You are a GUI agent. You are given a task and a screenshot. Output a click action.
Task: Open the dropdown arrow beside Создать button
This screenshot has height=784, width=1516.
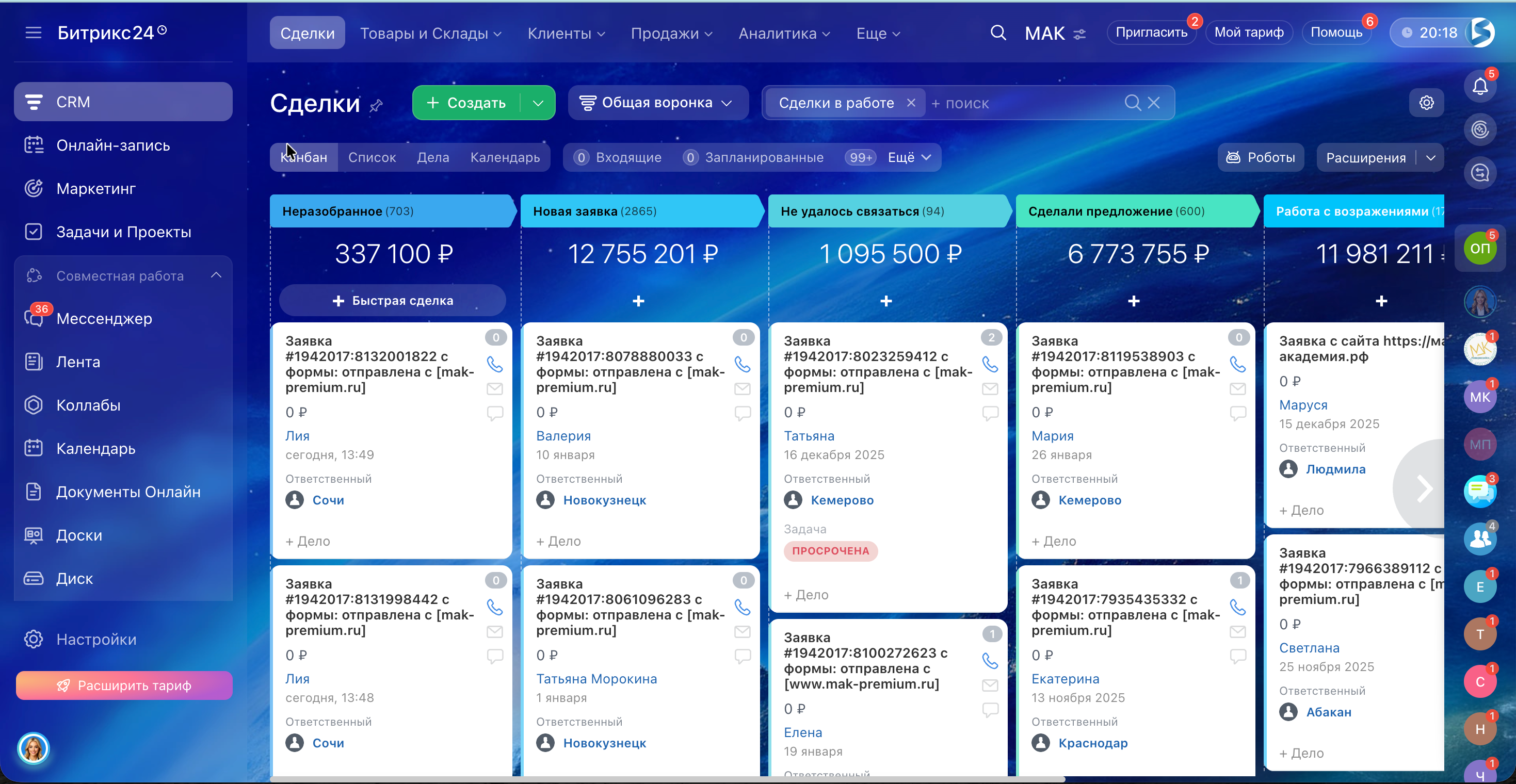(x=538, y=103)
